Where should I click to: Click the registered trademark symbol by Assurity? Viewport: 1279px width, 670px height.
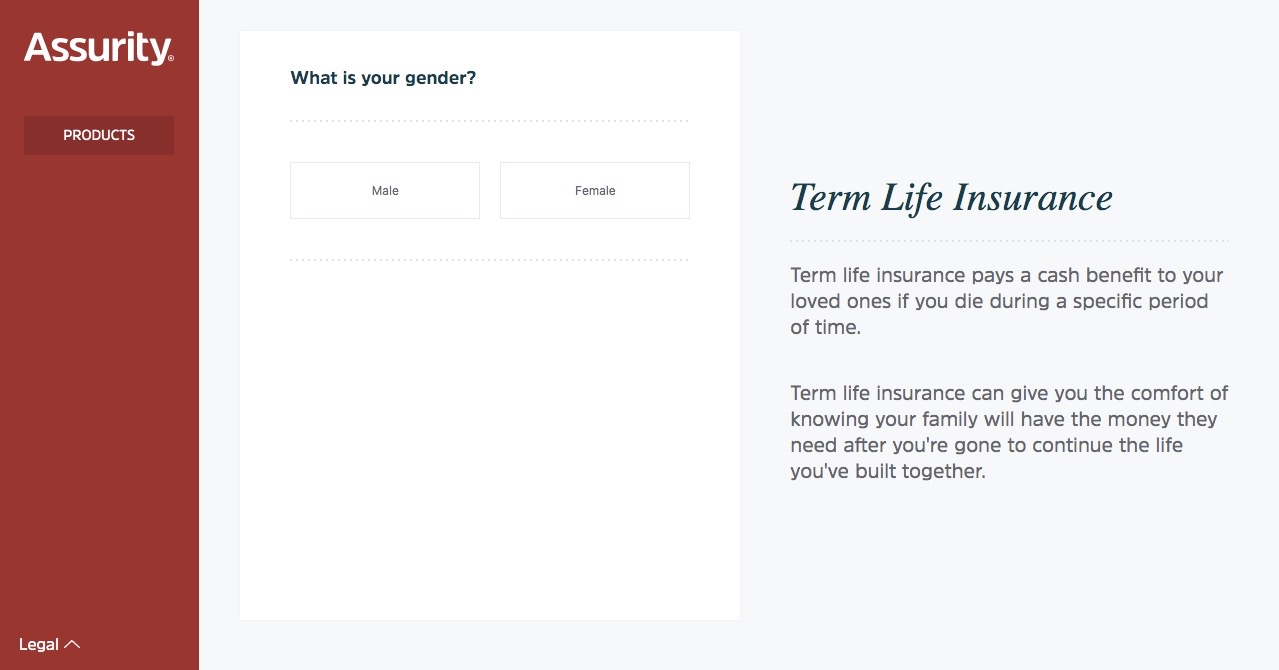pos(171,59)
